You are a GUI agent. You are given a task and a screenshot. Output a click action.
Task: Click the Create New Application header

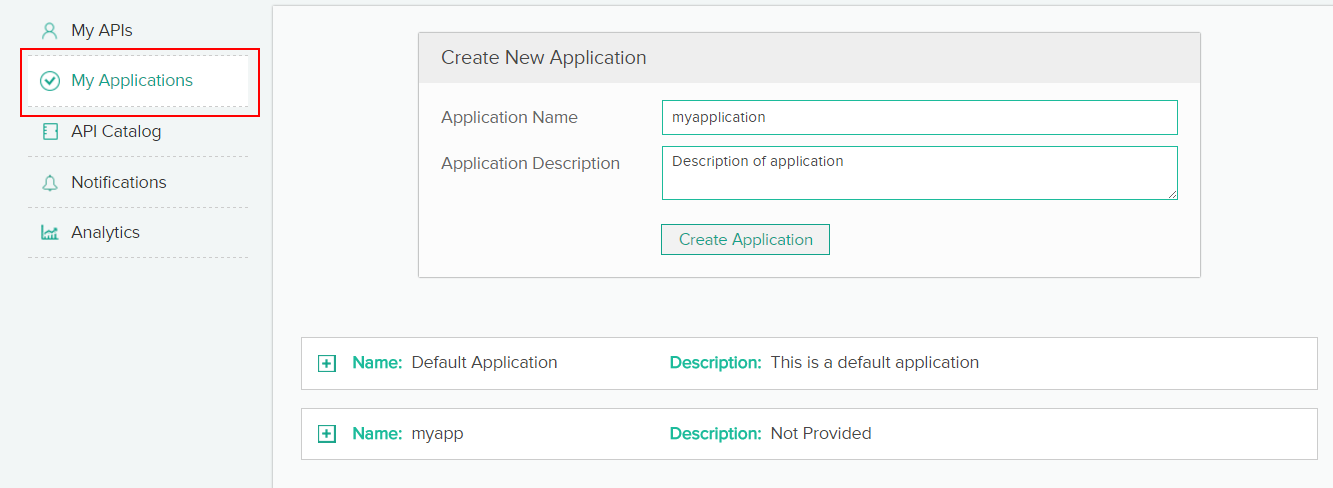(543, 58)
